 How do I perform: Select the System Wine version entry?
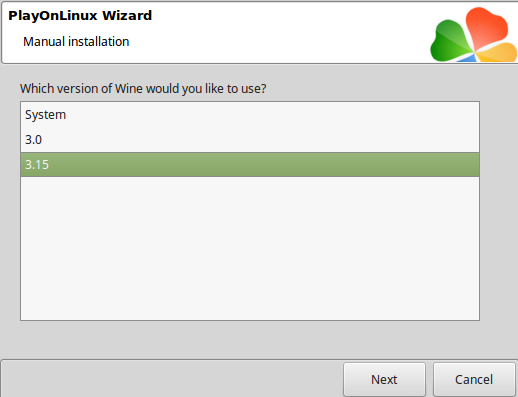point(250,115)
